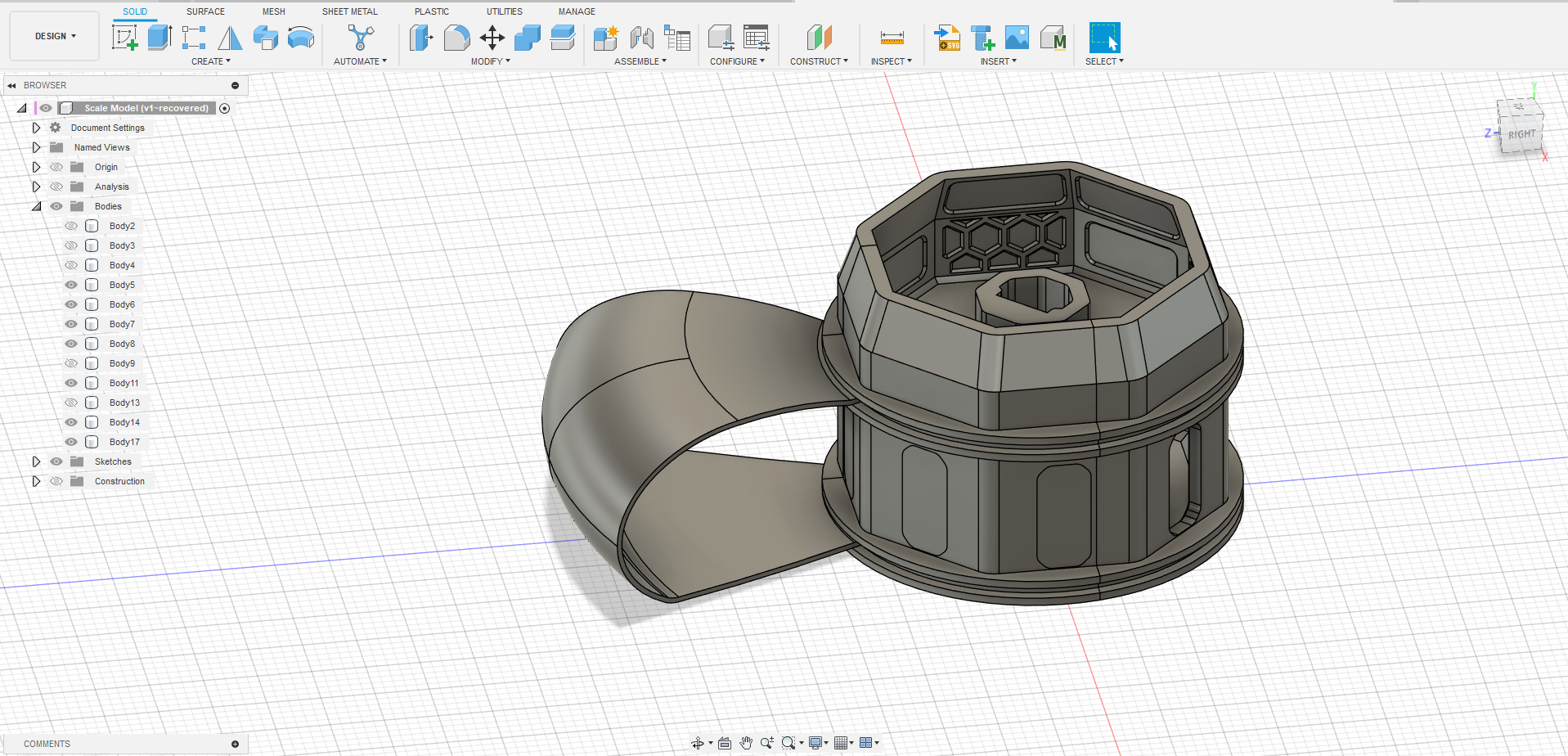The image size is (1568, 756).
Task: Toggle visibility of Body2
Action: [71, 226]
